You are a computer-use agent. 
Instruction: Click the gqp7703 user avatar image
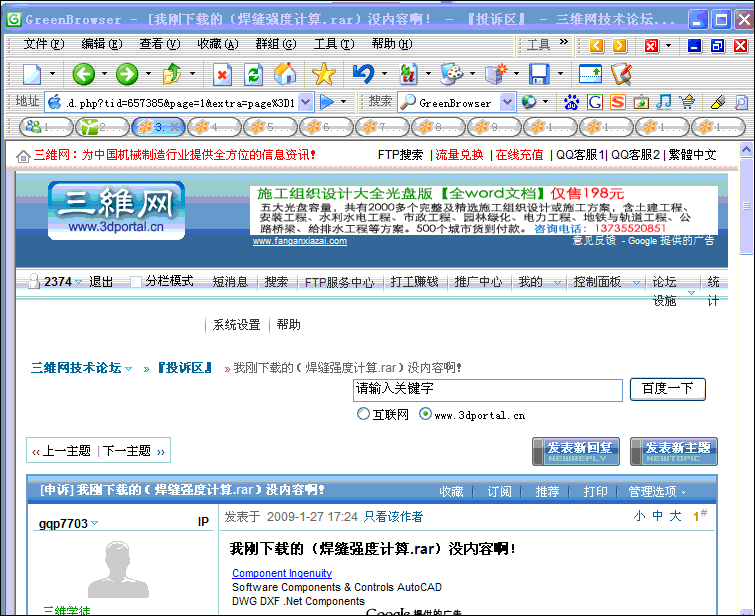coord(118,569)
